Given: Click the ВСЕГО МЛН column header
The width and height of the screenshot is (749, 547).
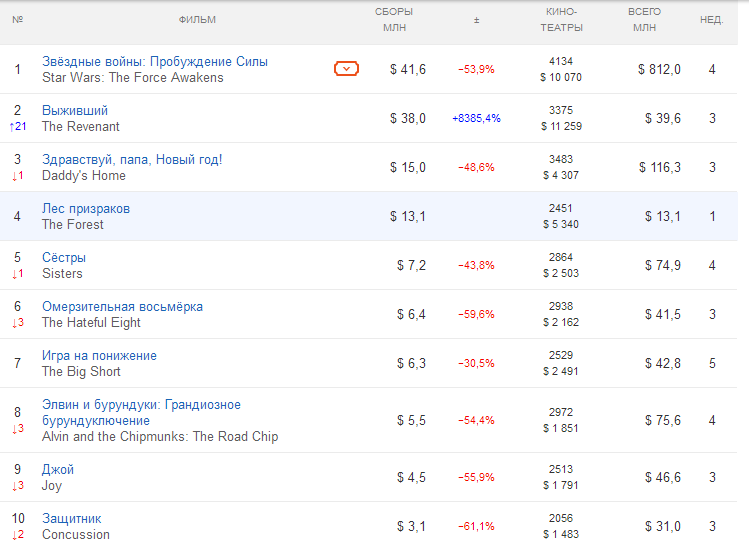Looking at the screenshot, I should click(x=644, y=20).
